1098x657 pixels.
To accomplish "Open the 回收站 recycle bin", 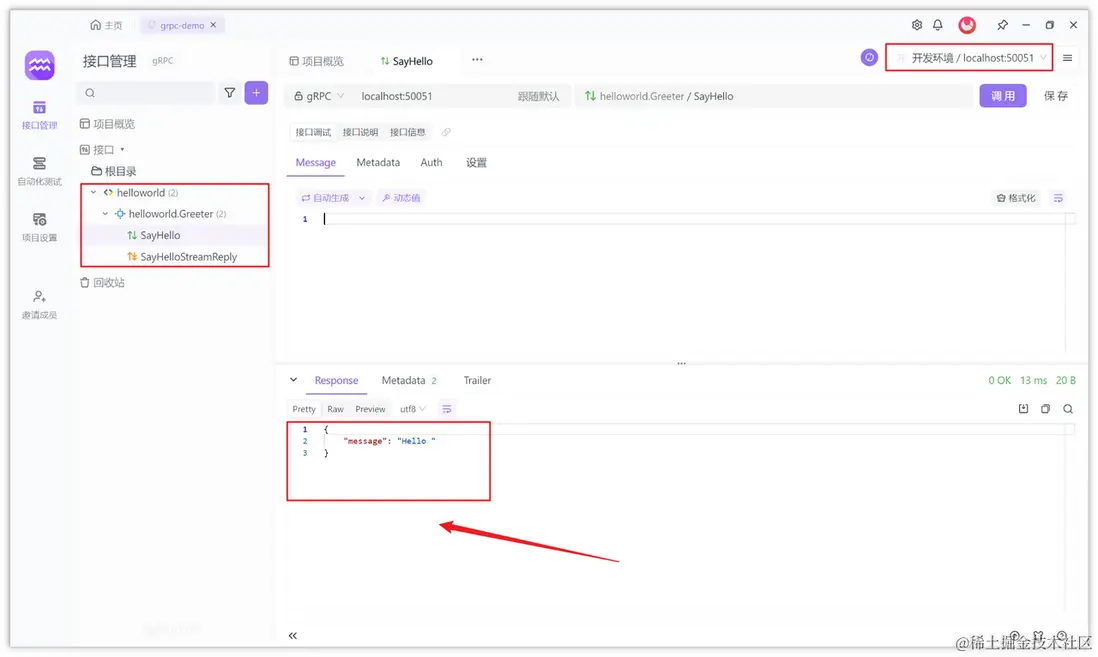I will coord(102,283).
